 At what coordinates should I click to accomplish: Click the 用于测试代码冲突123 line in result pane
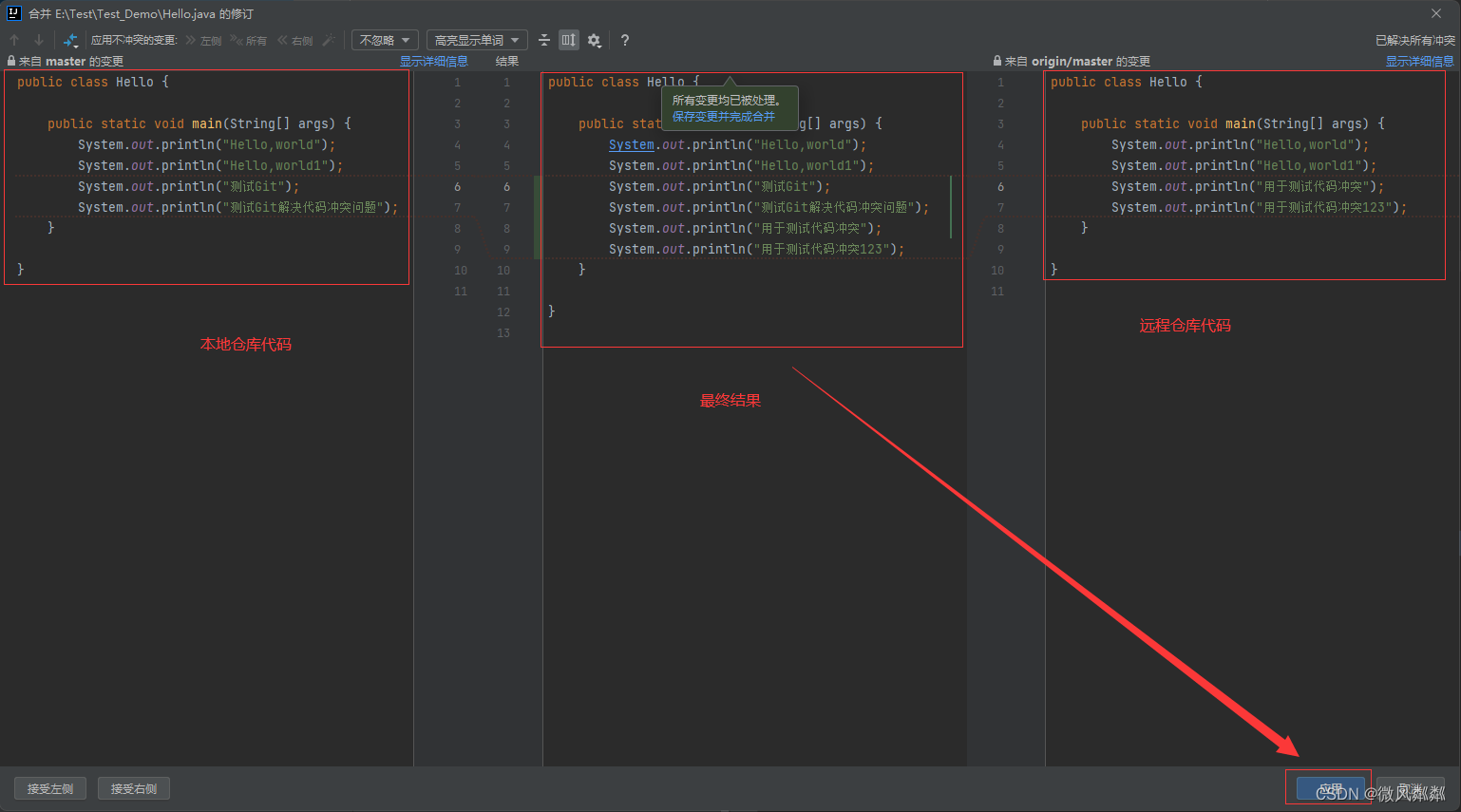(756, 249)
